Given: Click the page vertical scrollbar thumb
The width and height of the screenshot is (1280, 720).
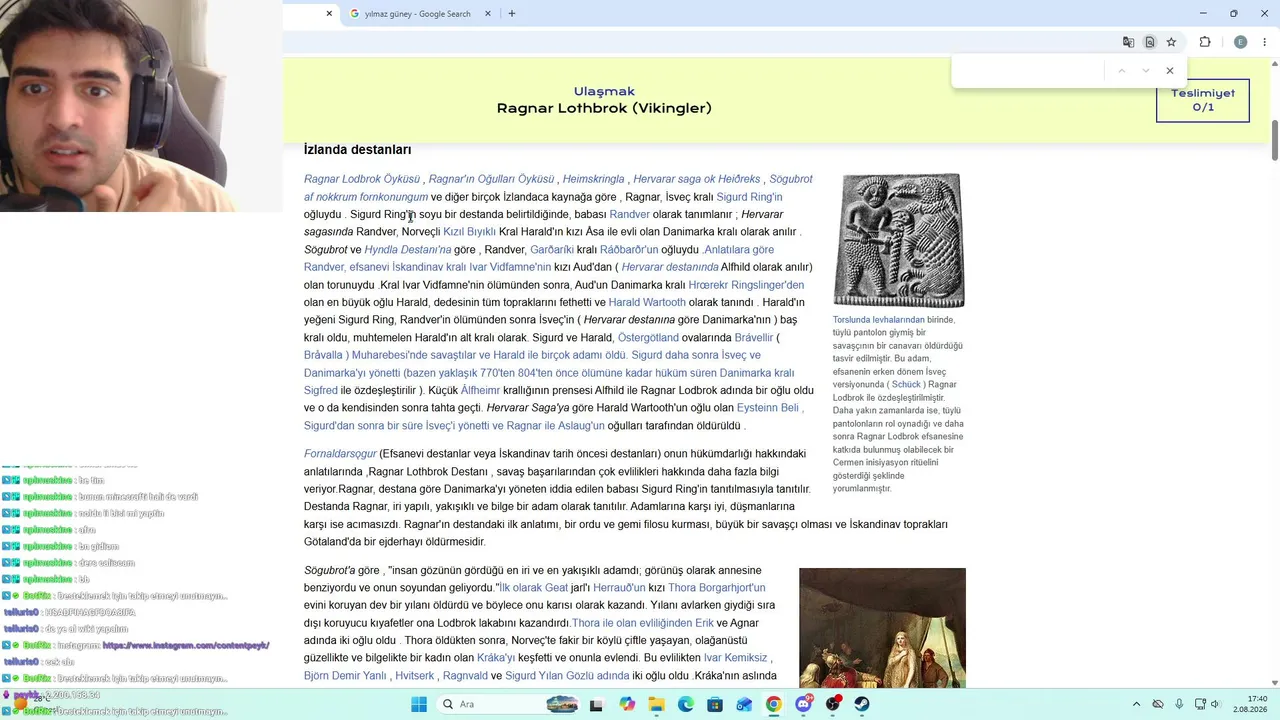Looking at the screenshot, I should 1275,140.
